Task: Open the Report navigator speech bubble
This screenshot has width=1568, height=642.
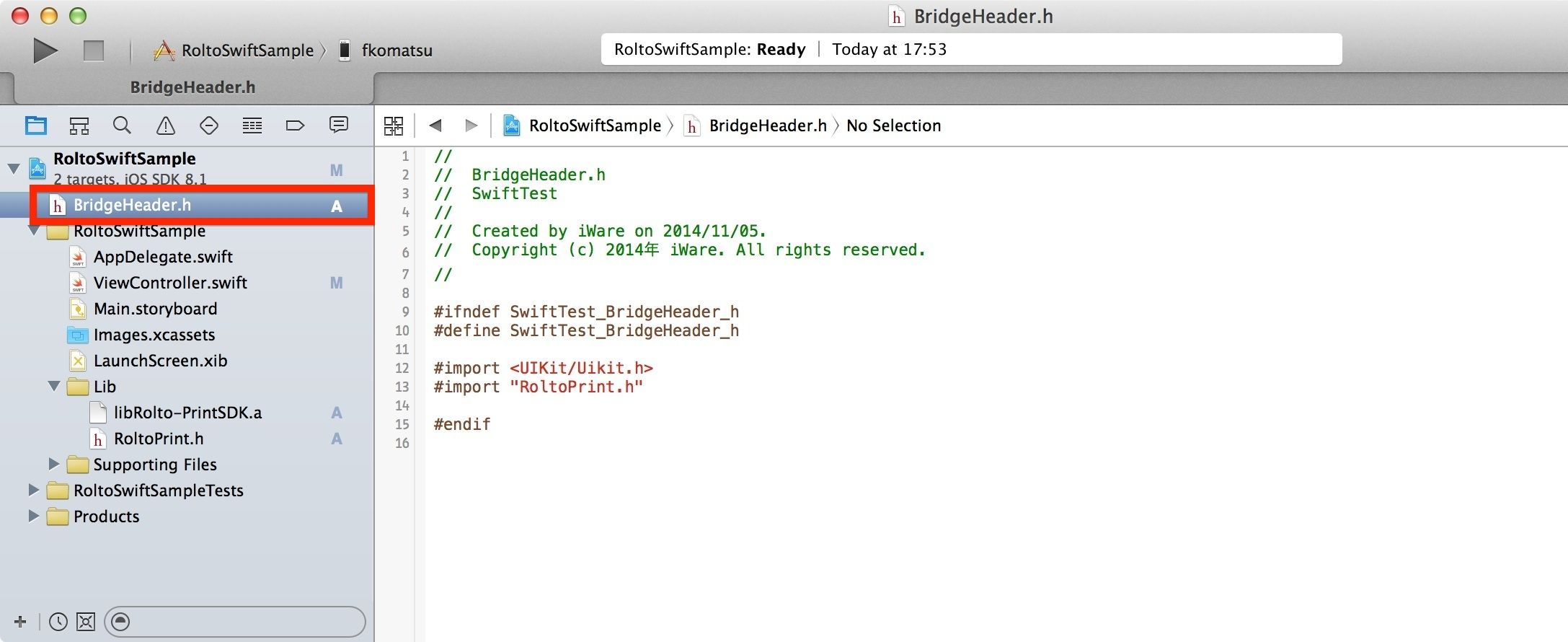Action: coord(339,125)
